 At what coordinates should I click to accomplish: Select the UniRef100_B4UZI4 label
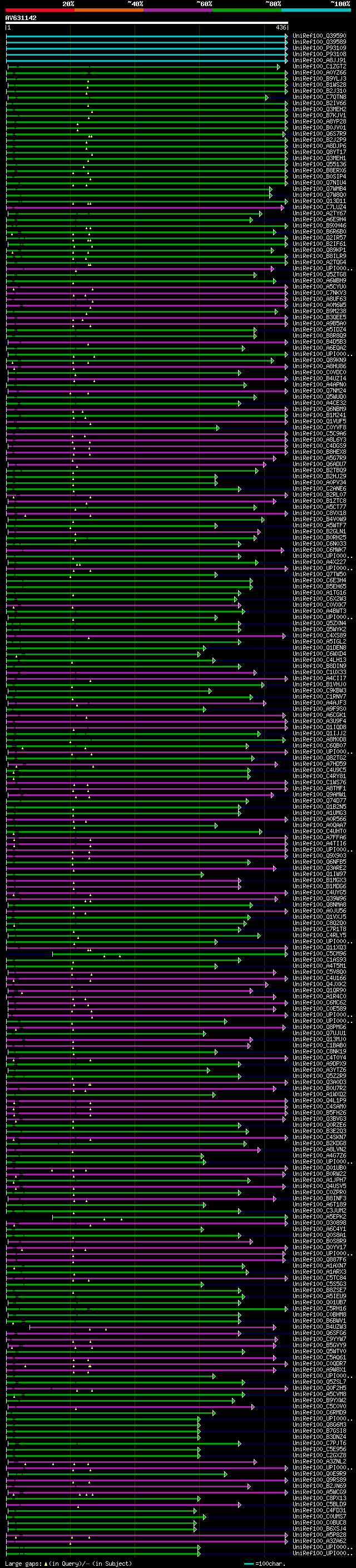click(x=319, y=379)
